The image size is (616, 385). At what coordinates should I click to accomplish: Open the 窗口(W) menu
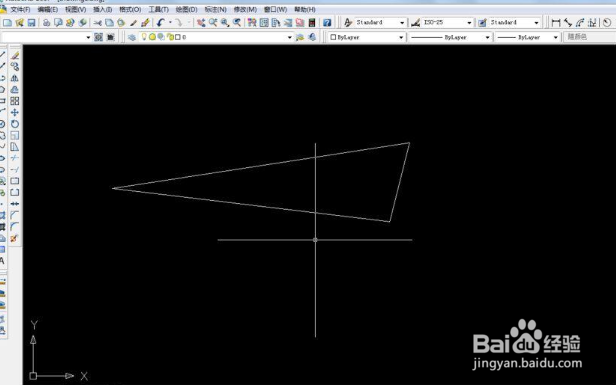[x=275, y=9]
